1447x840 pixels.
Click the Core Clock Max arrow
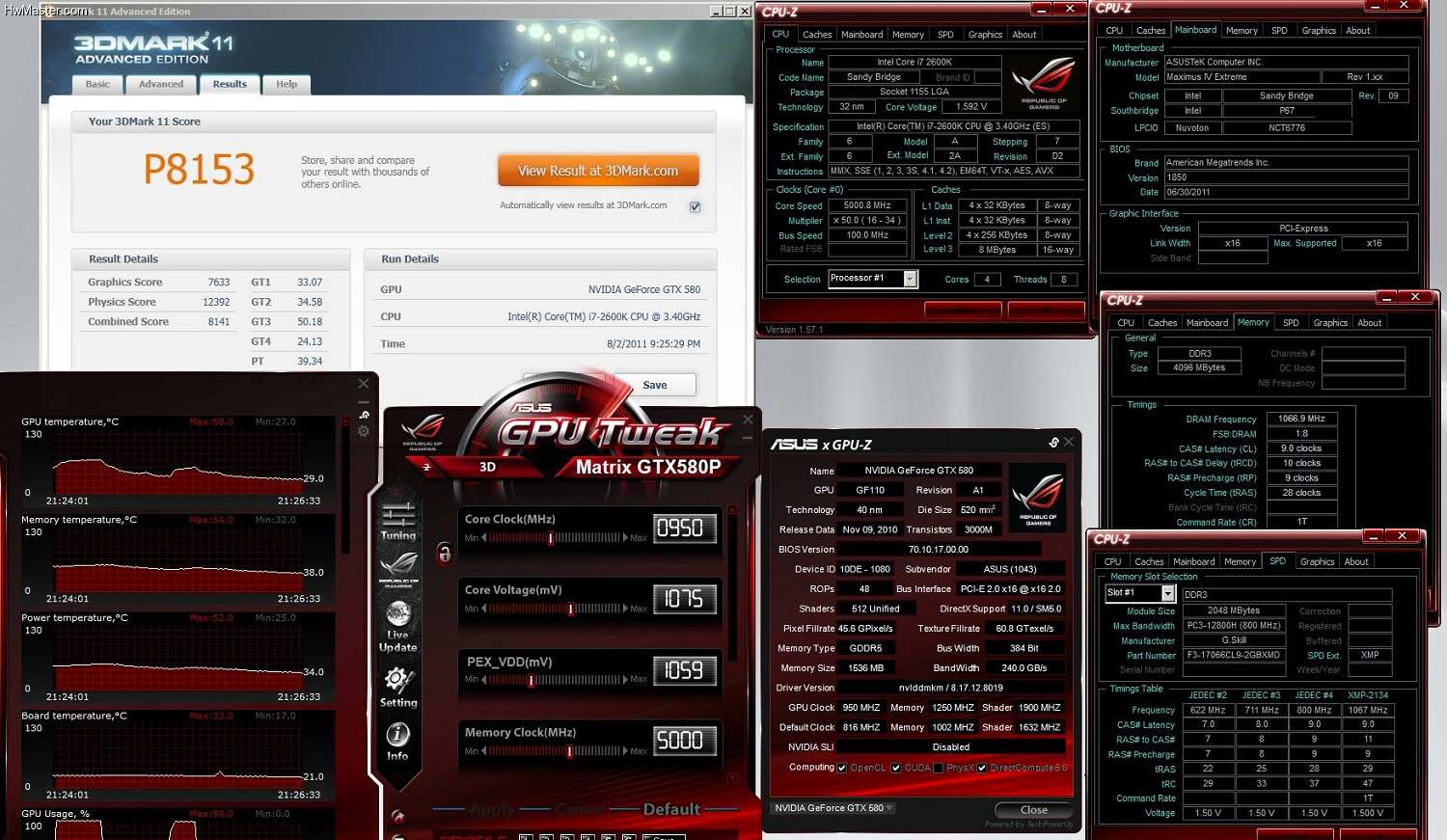click(625, 538)
